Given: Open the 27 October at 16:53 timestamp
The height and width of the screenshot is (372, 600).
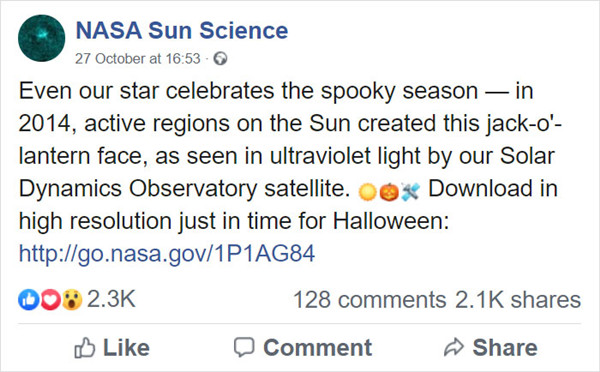Looking at the screenshot, I should tap(138, 59).
